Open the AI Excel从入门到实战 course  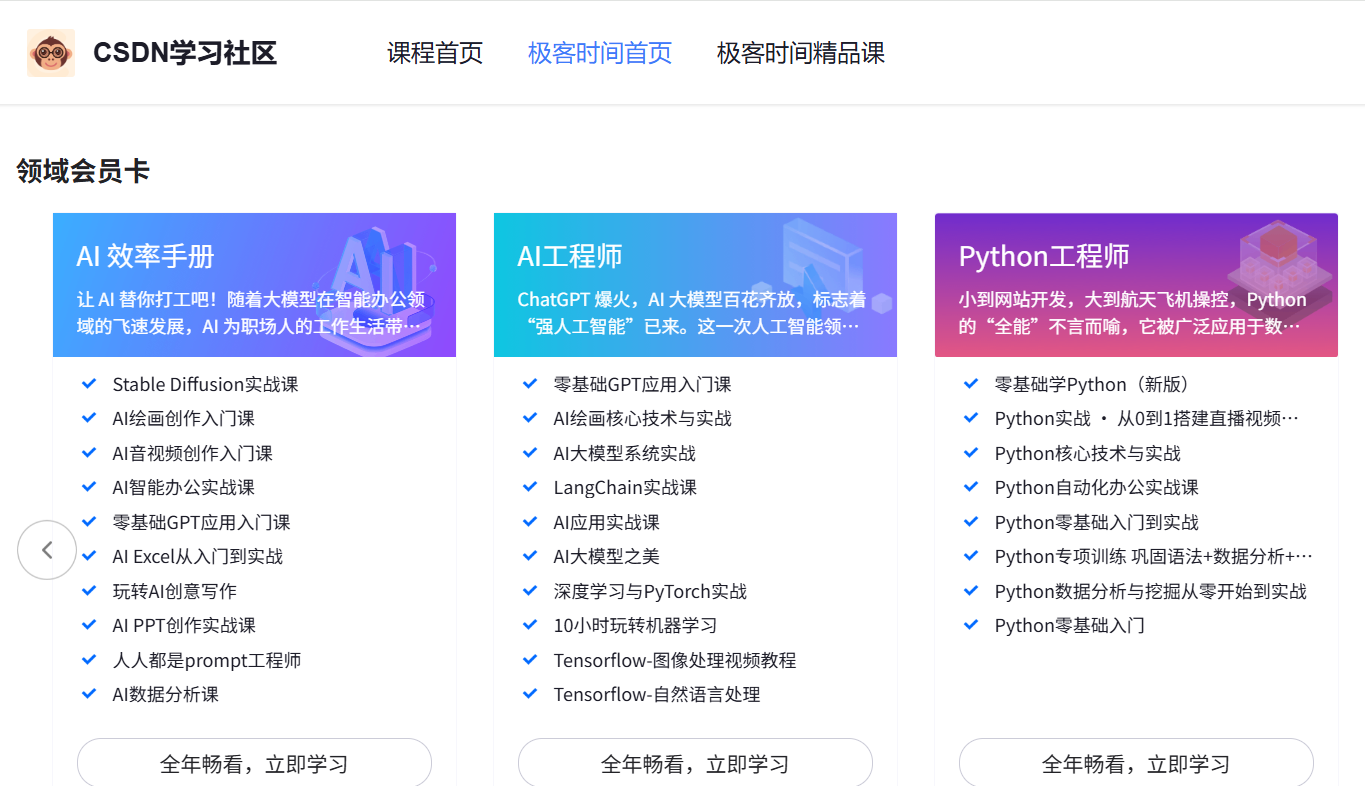198,556
